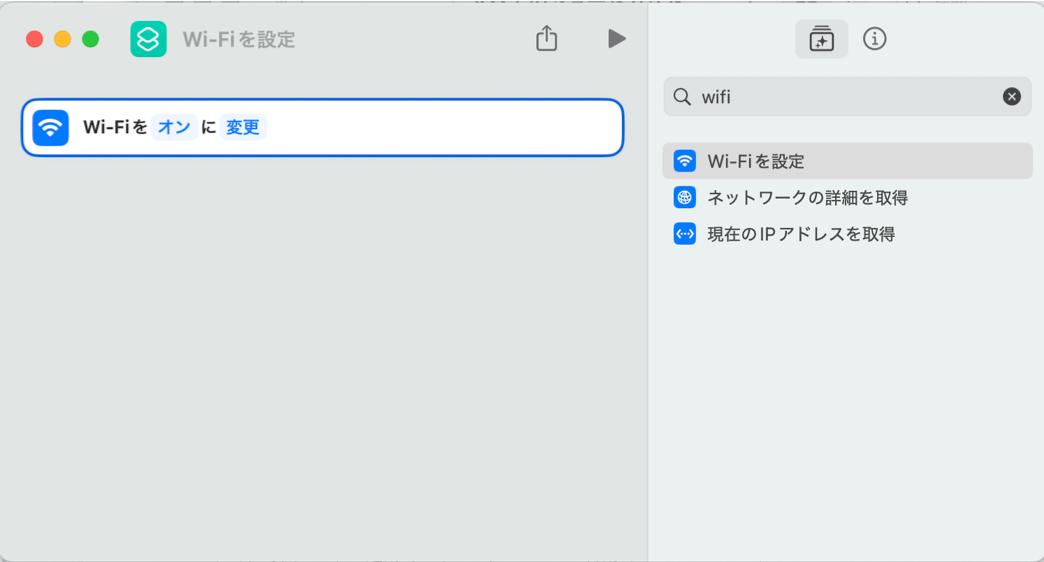The height and width of the screenshot is (562, 1044).
Task: Click the globe network details icon
Action: click(x=684, y=198)
